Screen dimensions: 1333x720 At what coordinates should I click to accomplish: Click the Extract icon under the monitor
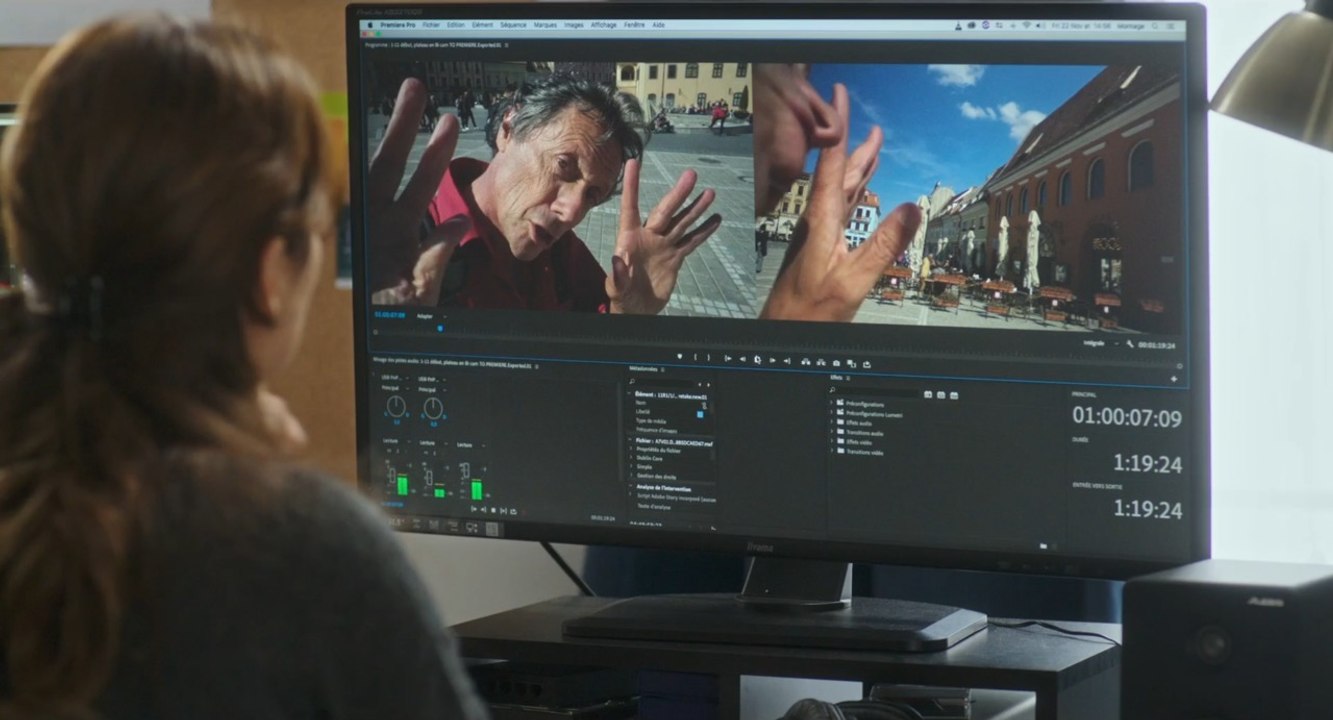[x=821, y=362]
